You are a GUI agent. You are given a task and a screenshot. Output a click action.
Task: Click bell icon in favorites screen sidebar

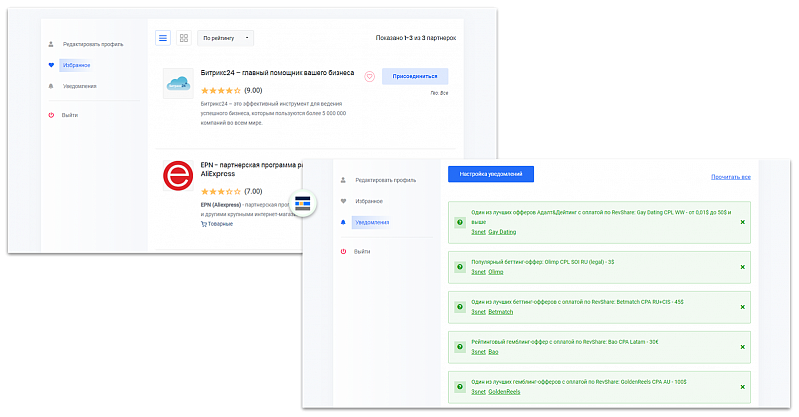(x=51, y=86)
